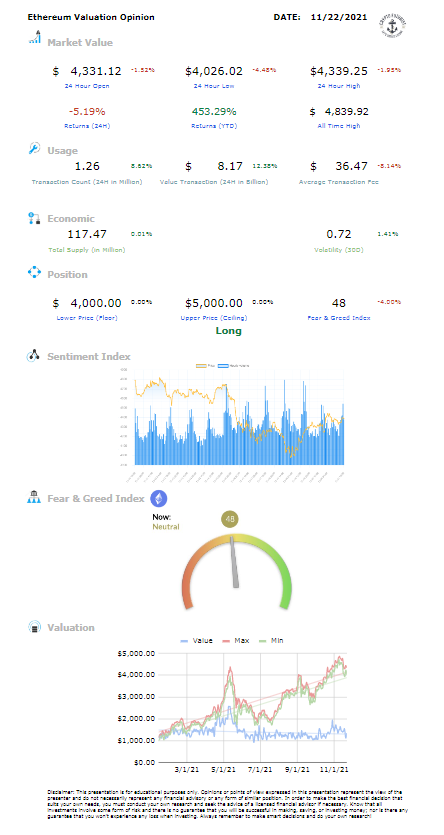
Task: Click the Fear & Greed Index label under 48
Action: pos(339,318)
